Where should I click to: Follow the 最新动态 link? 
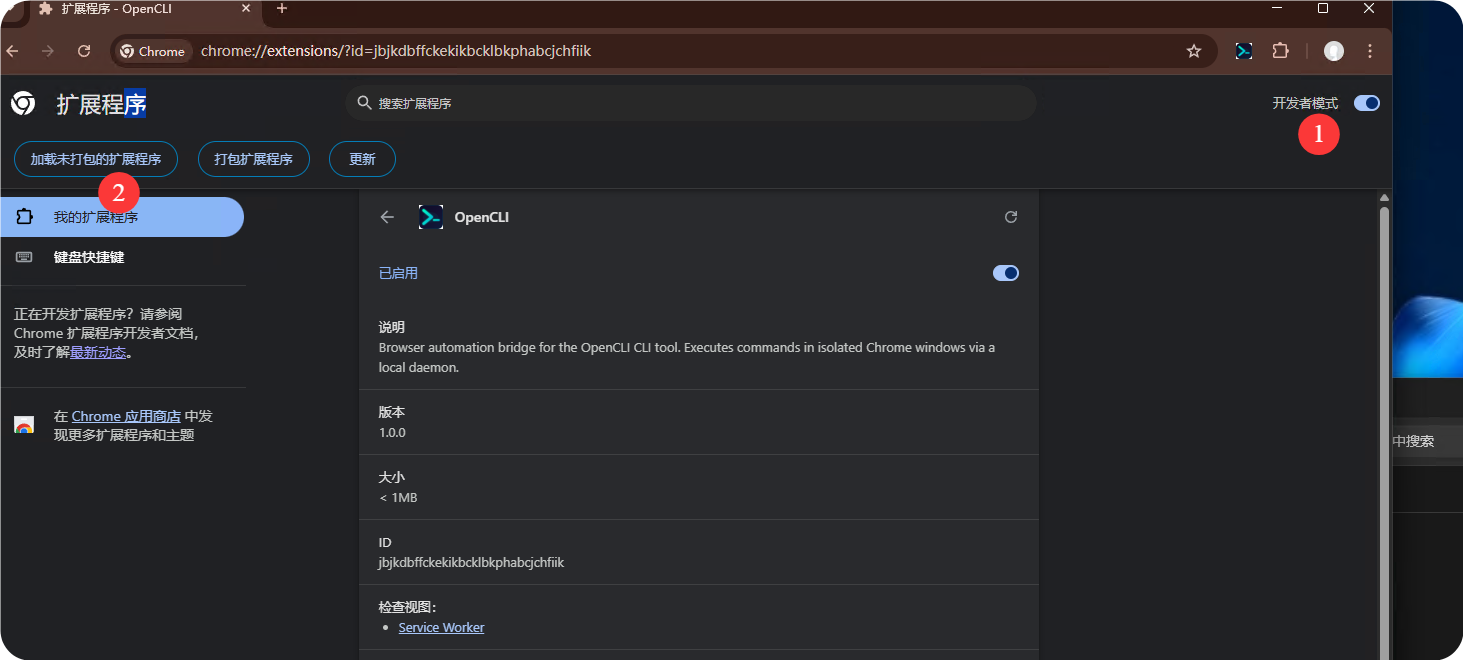pyautogui.click(x=98, y=352)
